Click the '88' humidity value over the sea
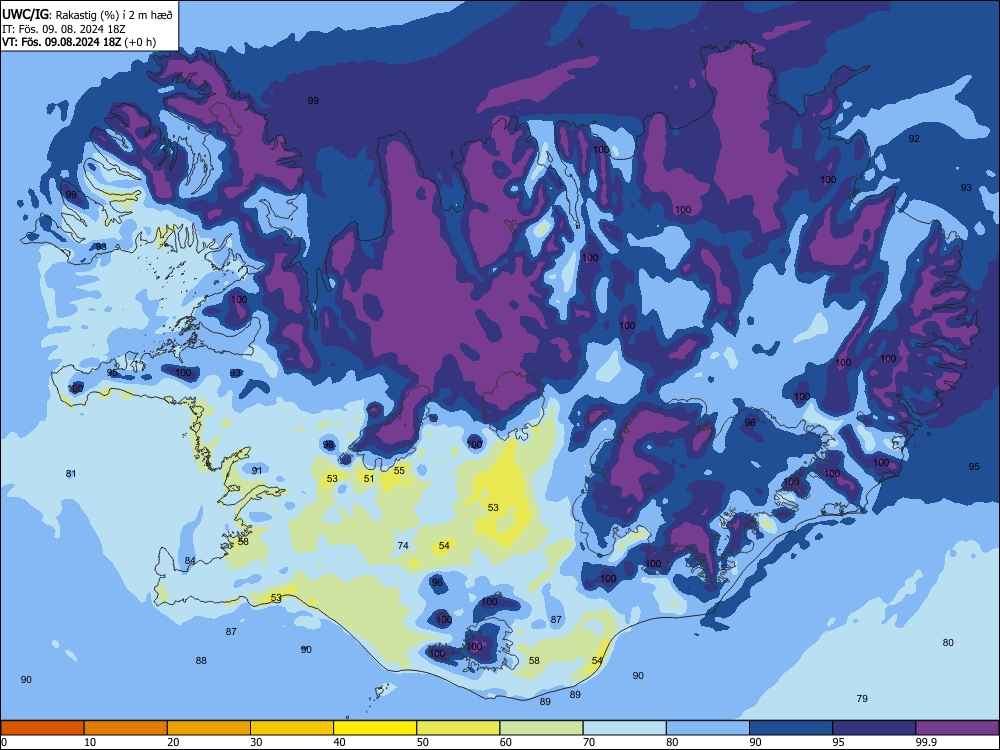 coord(201,661)
